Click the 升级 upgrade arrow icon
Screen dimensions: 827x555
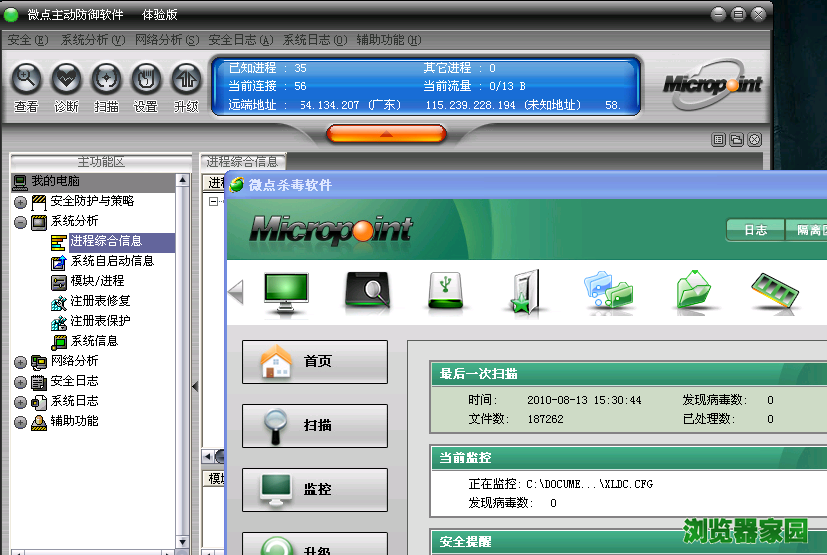(x=186, y=78)
